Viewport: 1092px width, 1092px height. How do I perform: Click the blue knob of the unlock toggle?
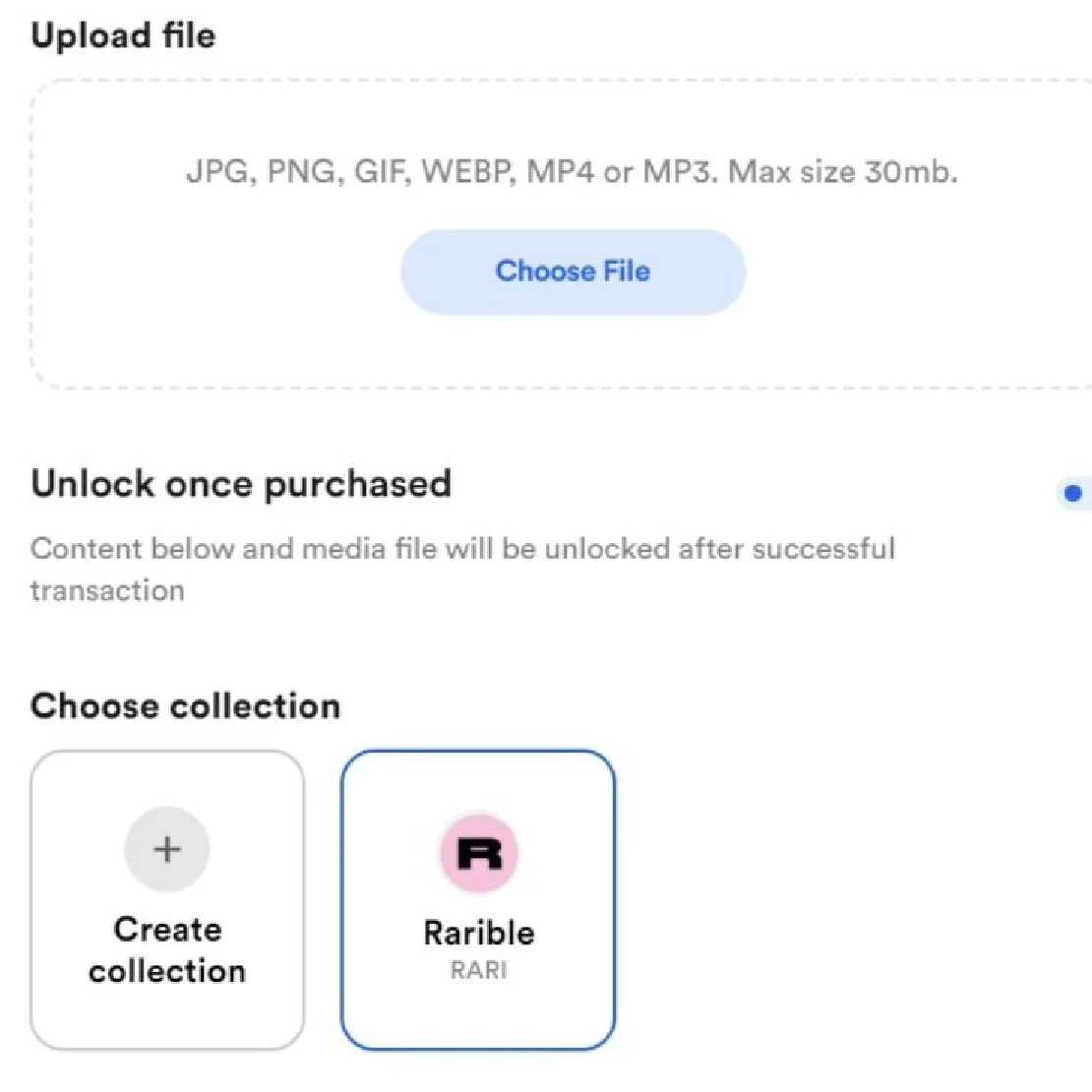(1073, 493)
